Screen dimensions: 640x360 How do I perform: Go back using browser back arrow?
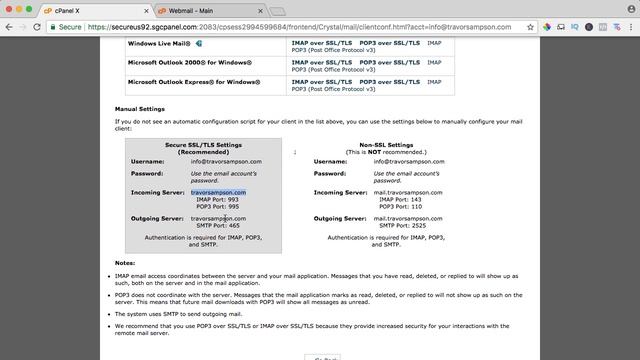point(9,27)
